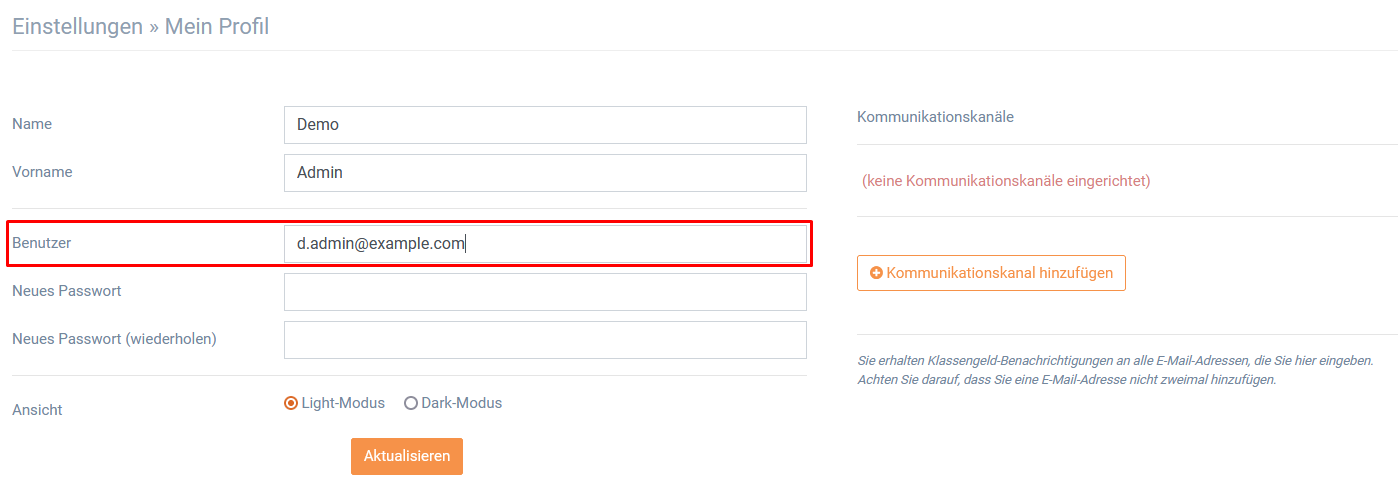Click the keine Kommunikationskanäle eingerichtet notice
The height and width of the screenshot is (498, 1398).
tap(1006, 181)
